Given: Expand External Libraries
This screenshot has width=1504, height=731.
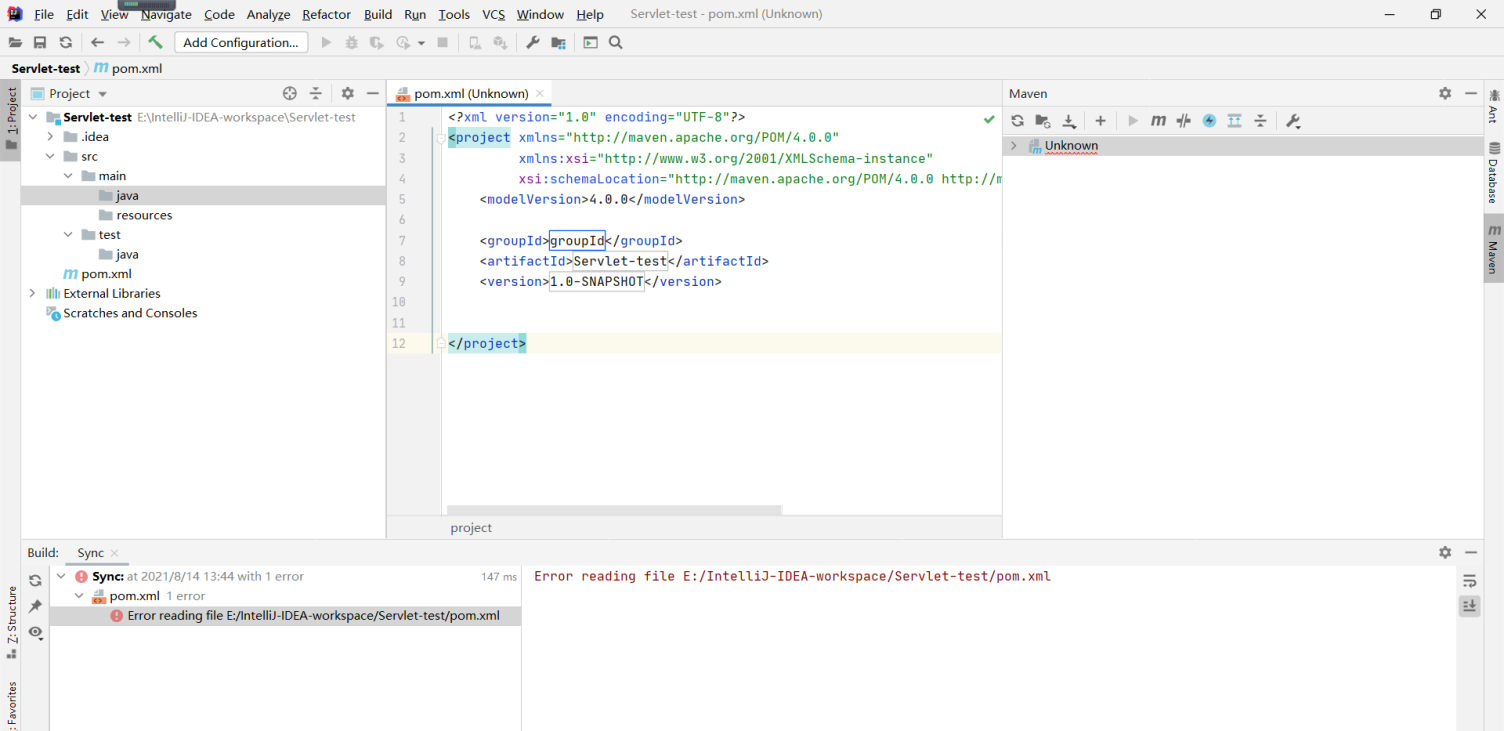Looking at the screenshot, I should click(x=33, y=293).
